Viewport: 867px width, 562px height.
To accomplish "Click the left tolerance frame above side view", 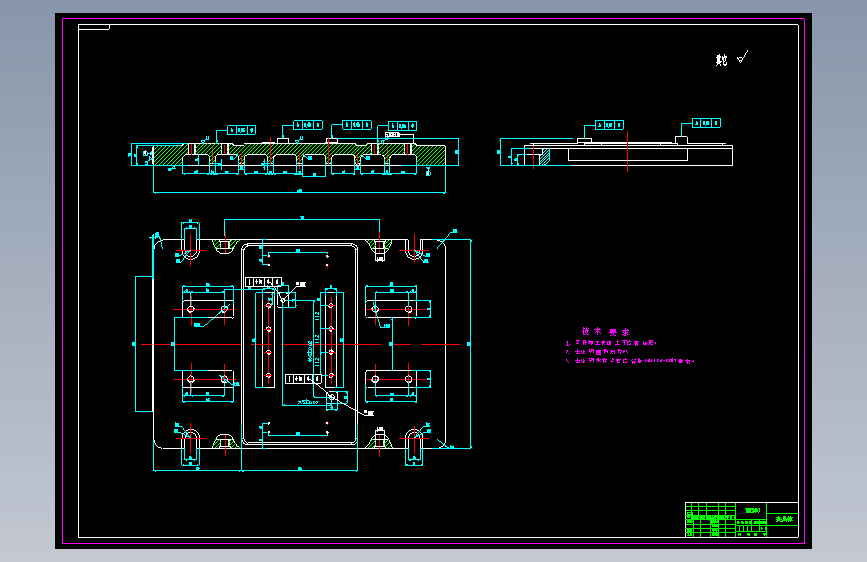I will (609, 125).
